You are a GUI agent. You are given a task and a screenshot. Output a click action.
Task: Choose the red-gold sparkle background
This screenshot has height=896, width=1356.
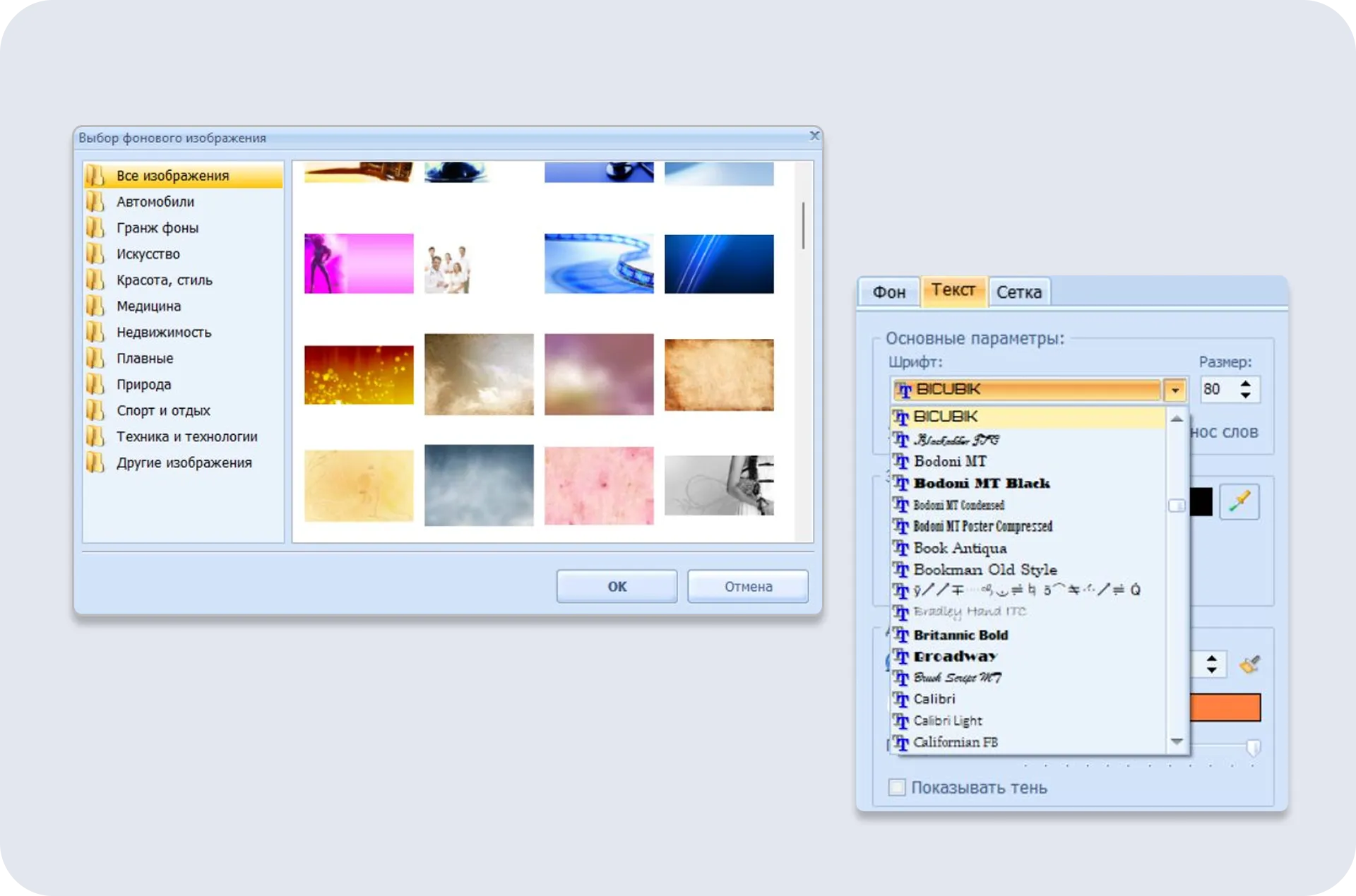point(359,375)
